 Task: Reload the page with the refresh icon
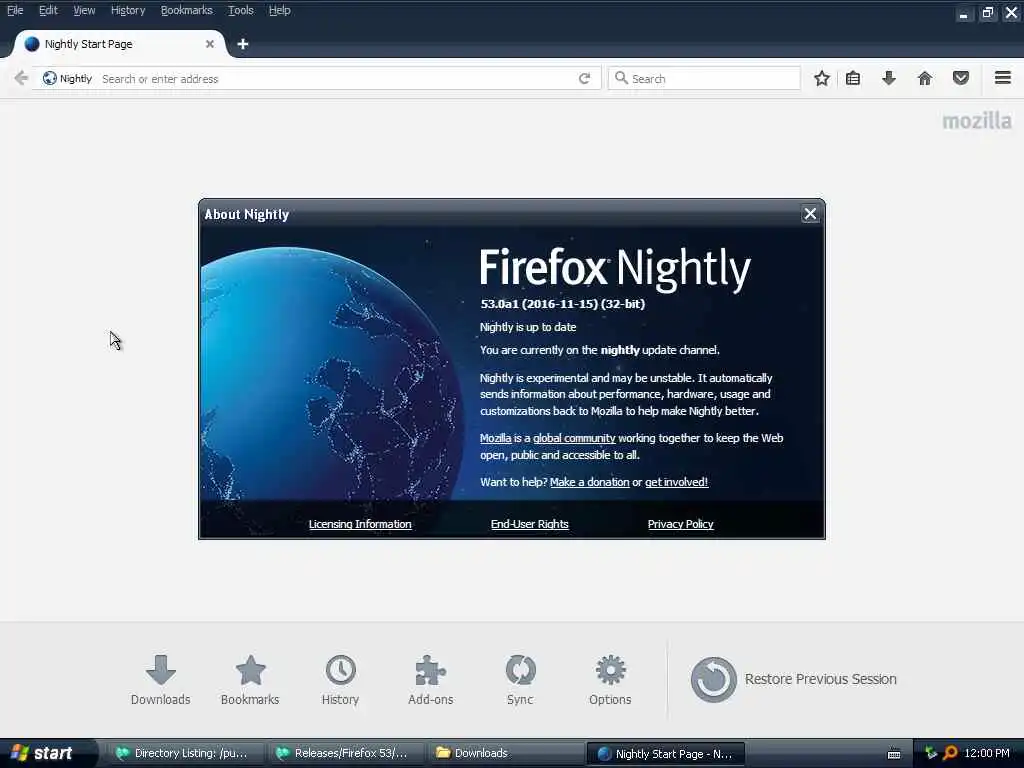pos(584,78)
